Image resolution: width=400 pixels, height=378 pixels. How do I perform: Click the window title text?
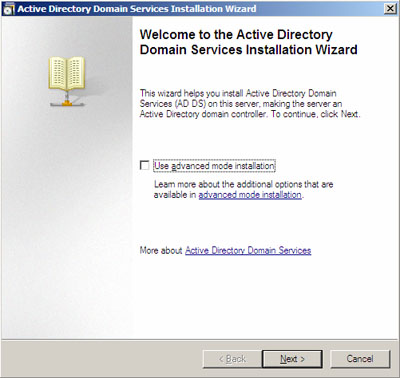[x=137, y=9]
